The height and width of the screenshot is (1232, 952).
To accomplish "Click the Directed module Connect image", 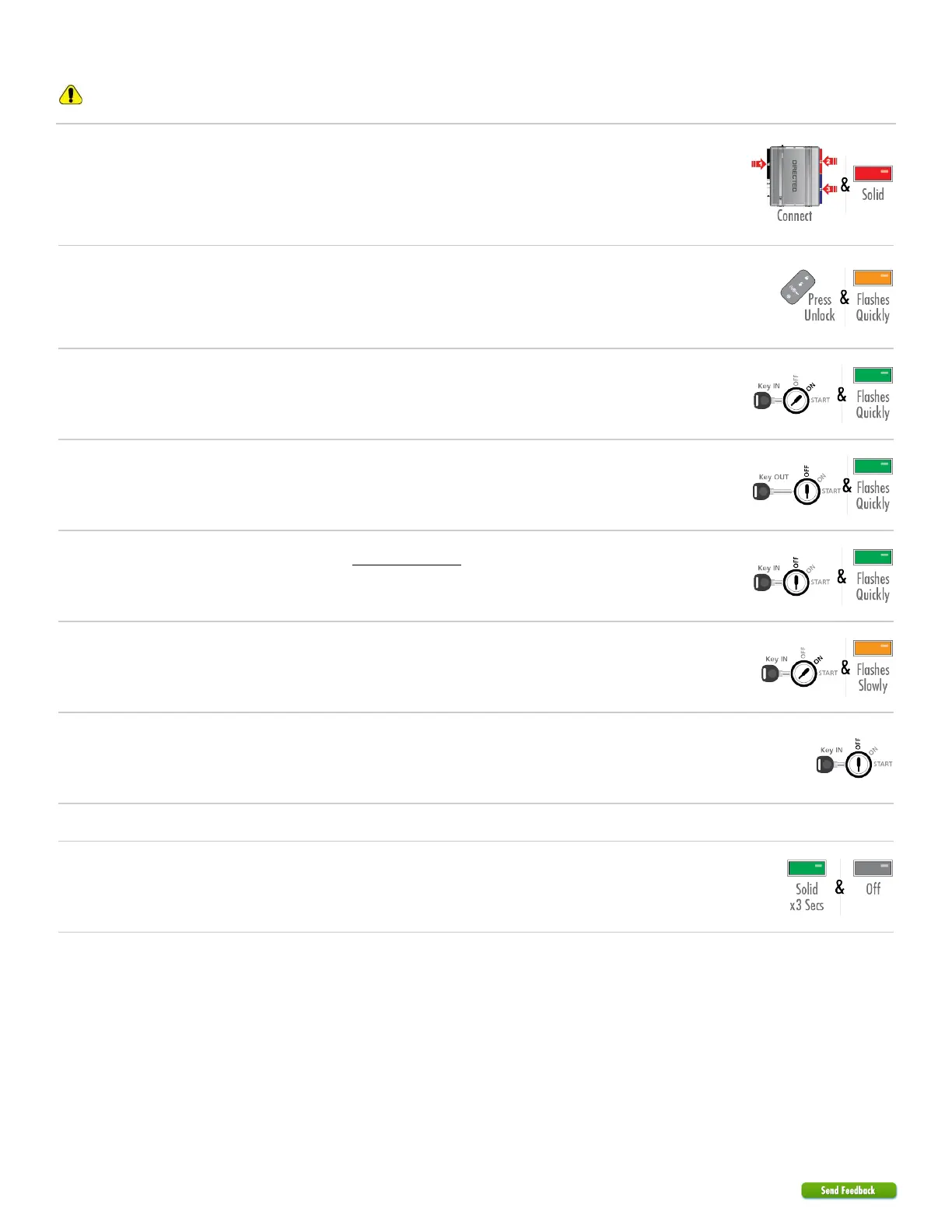I will point(794,176).
